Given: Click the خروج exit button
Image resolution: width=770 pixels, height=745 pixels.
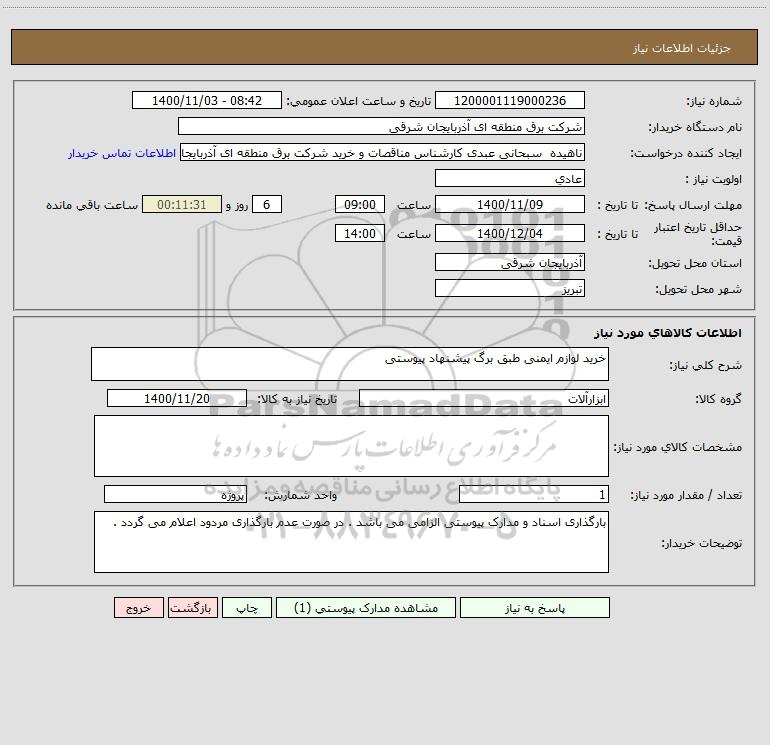Looking at the screenshot, I should coord(138,607).
